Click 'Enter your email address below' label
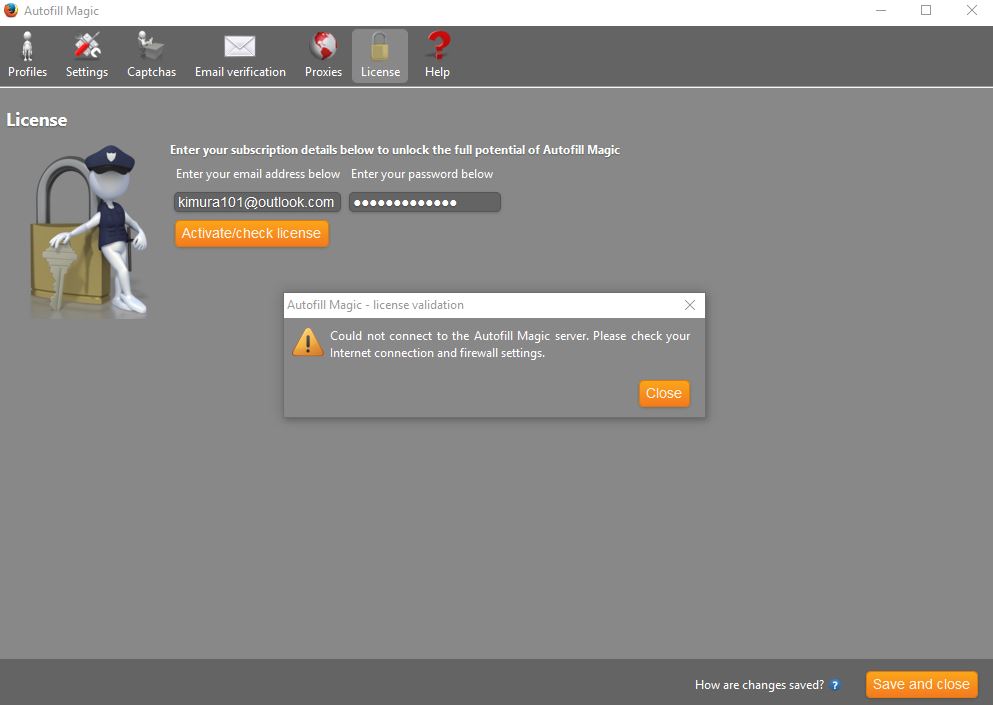Viewport: 993px width, 705px height. [x=258, y=174]
